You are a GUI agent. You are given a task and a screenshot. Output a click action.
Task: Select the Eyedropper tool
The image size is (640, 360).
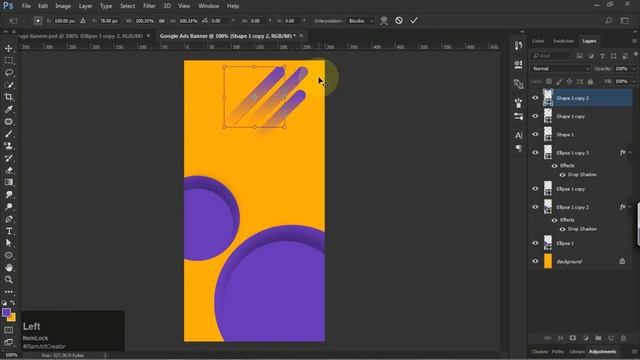click(9, 109)
